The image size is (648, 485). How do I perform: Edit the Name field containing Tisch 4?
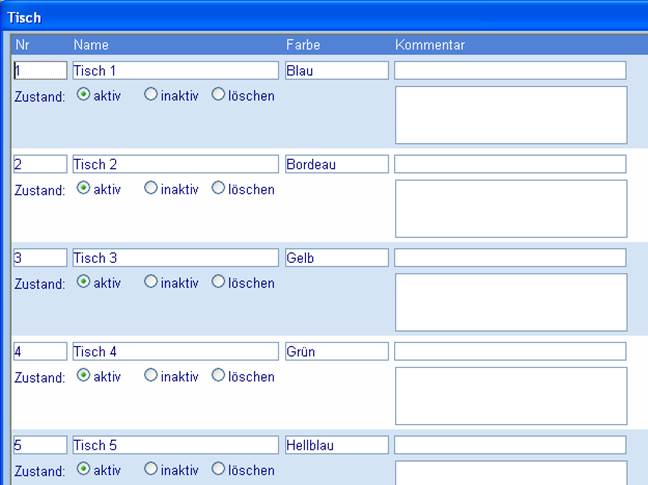click(x=175, y=352)
